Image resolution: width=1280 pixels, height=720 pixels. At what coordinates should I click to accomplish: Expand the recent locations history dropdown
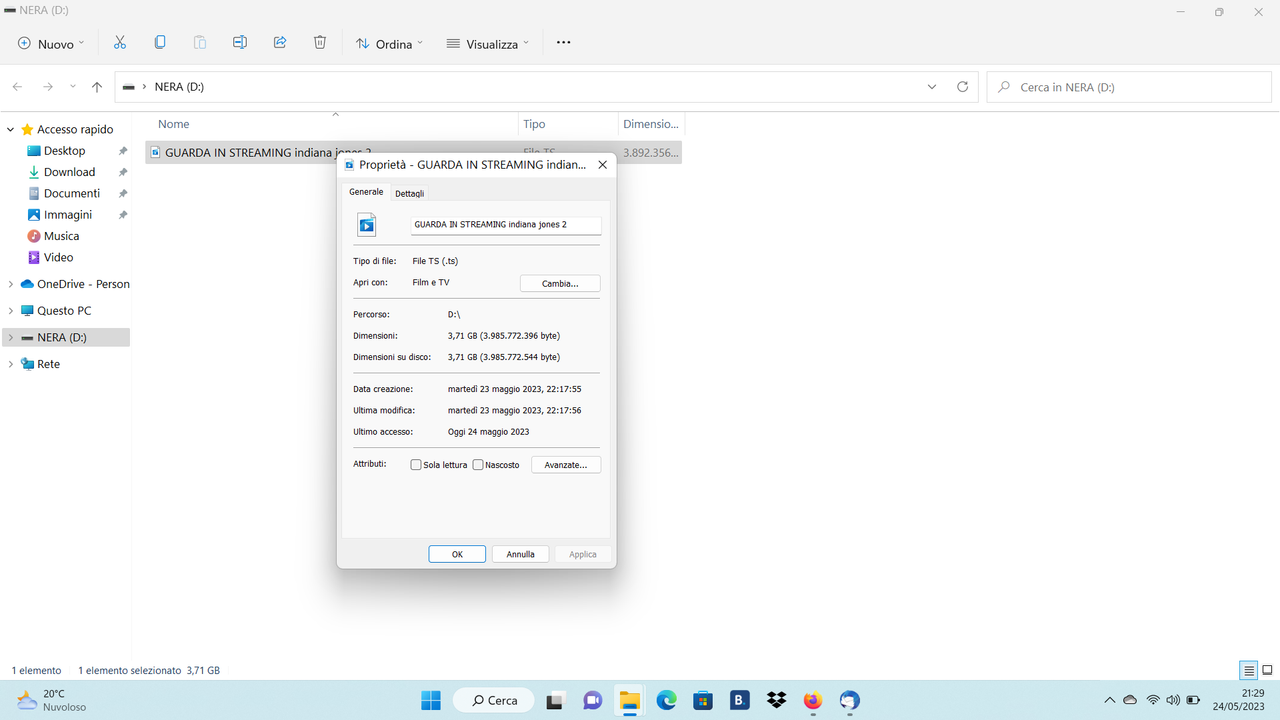[72, 87]
